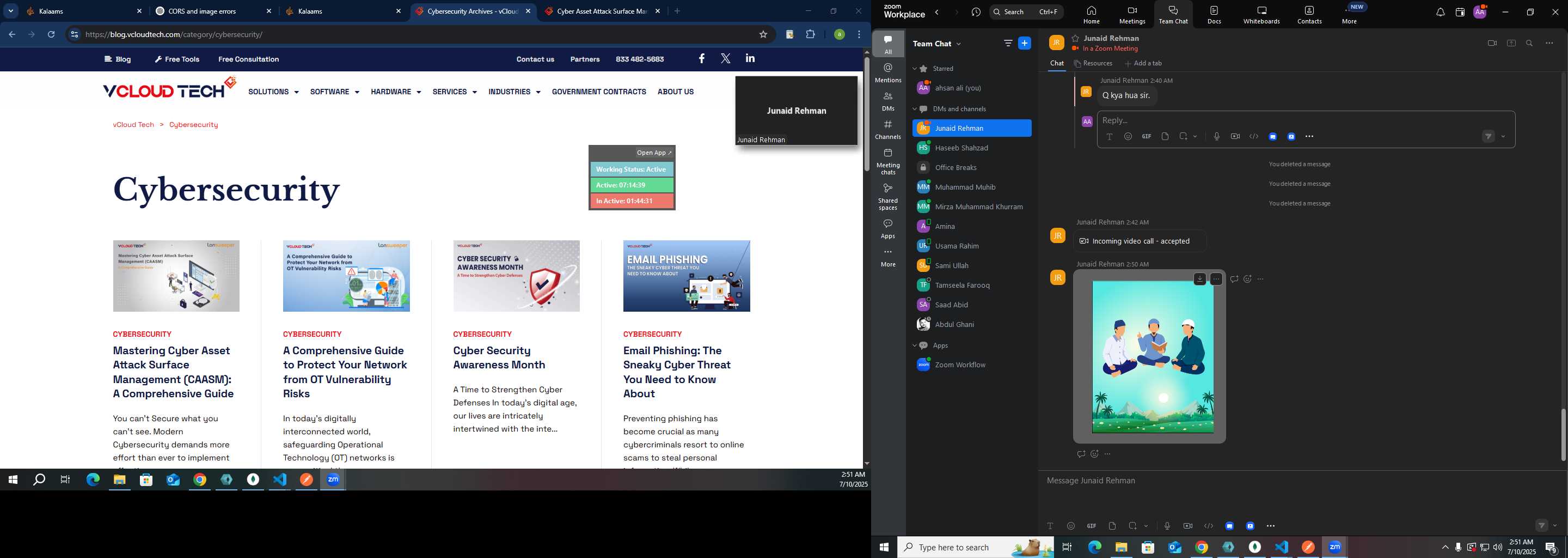Open text formatting in the bottom message toolbar
The image size is (1568, 558).
click(1050, 526)
